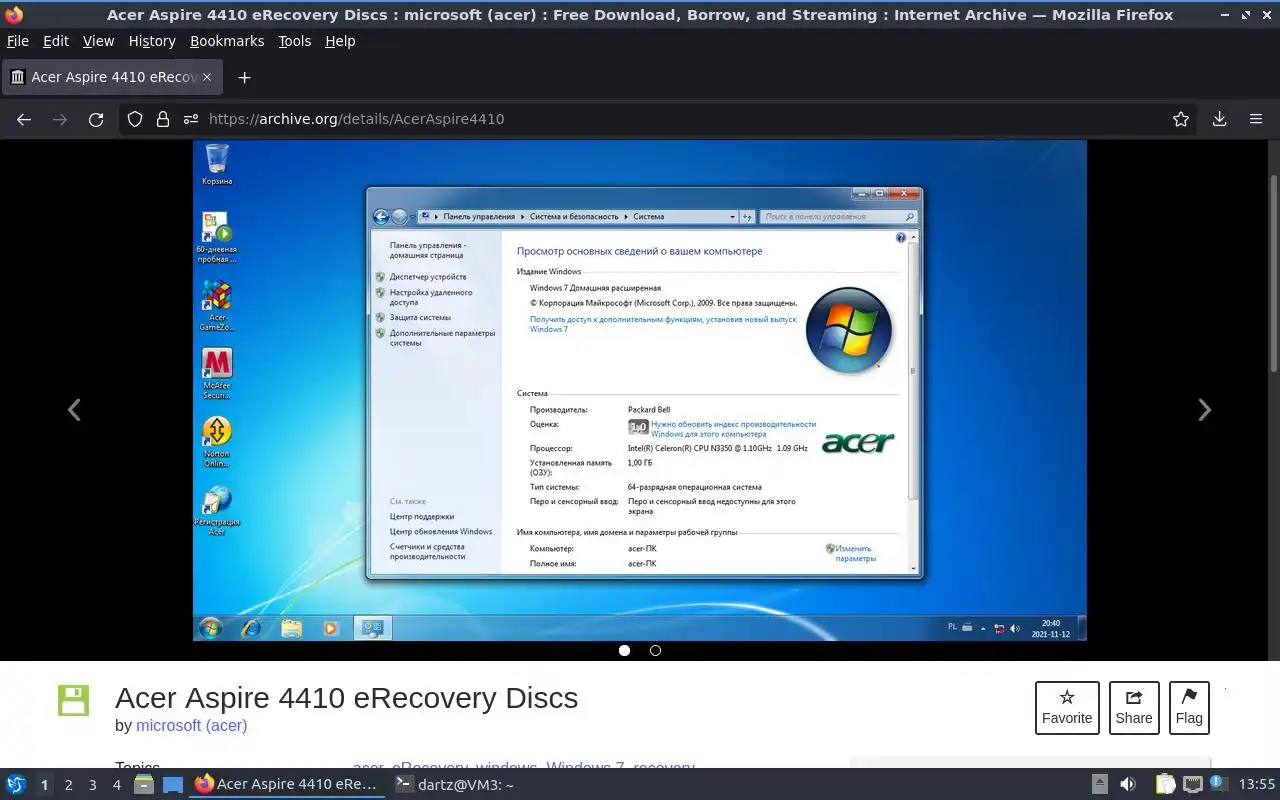
Task: Switch to workspace 4
Action: [x=116, y=785]
